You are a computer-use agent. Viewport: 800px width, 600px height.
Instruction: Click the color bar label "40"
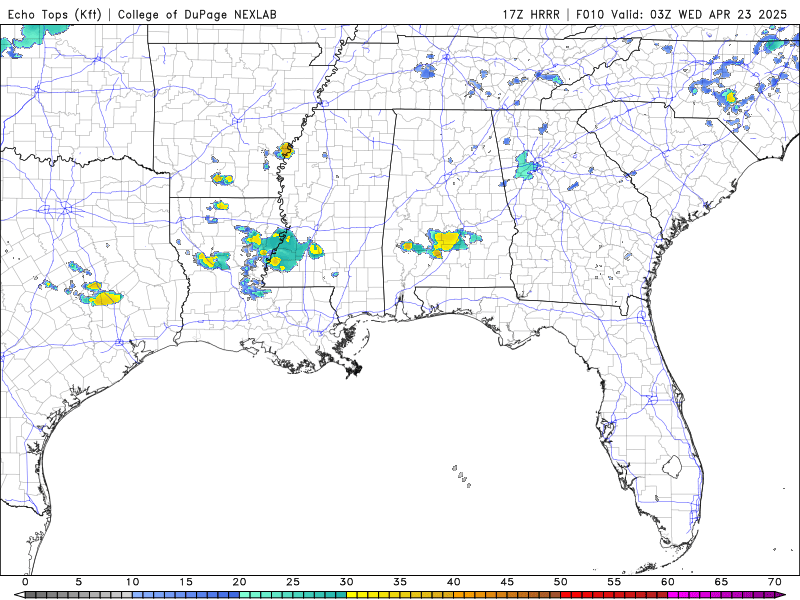(x=454, y=582)
